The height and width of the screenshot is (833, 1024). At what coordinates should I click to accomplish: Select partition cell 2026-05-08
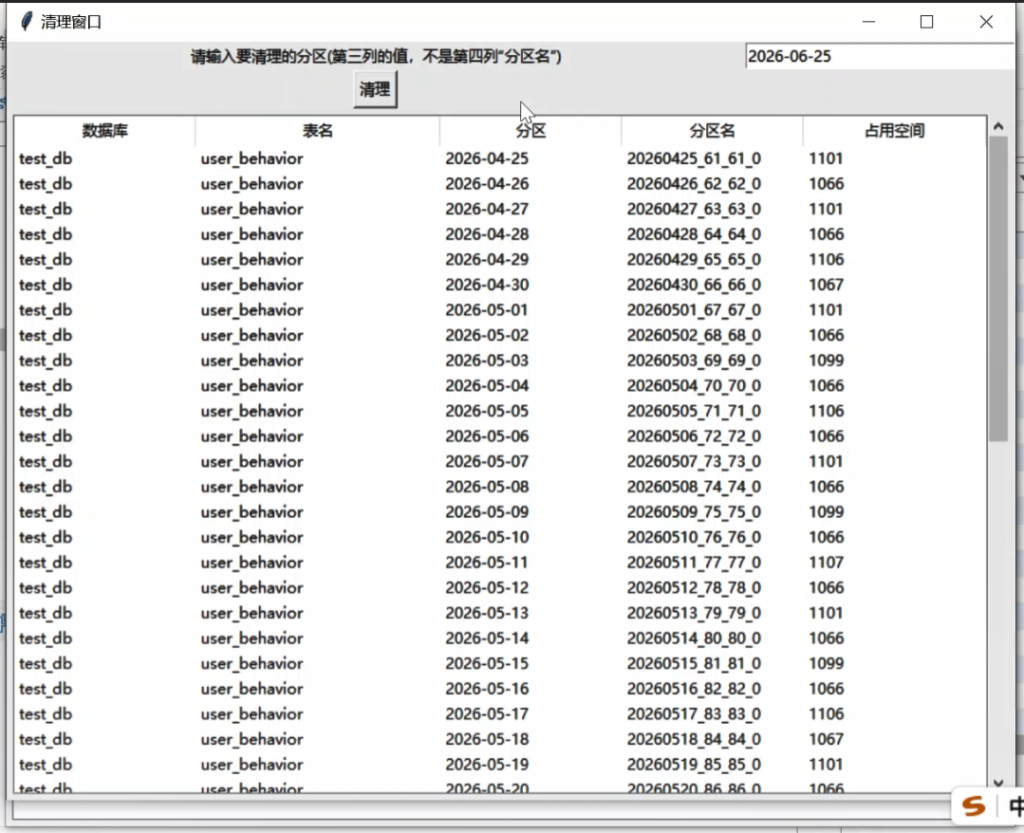[x=487, y=487]
